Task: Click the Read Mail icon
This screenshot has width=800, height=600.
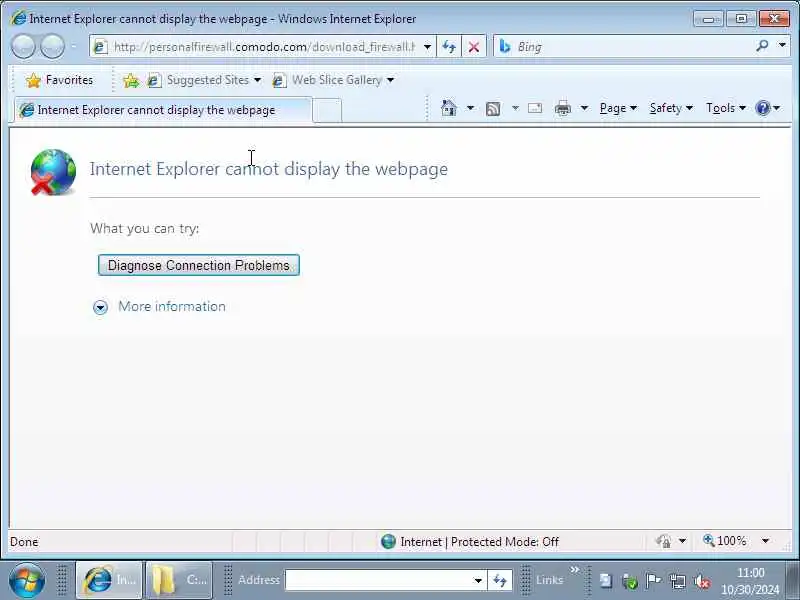Action: coord(535,108)
